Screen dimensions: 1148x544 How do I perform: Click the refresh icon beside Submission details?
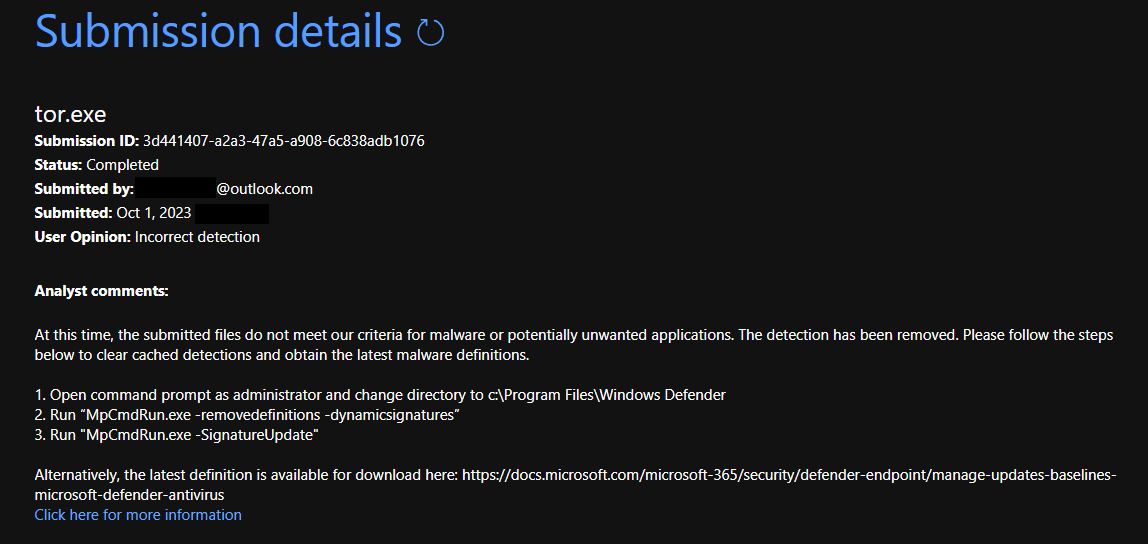[x=431, y=33]
